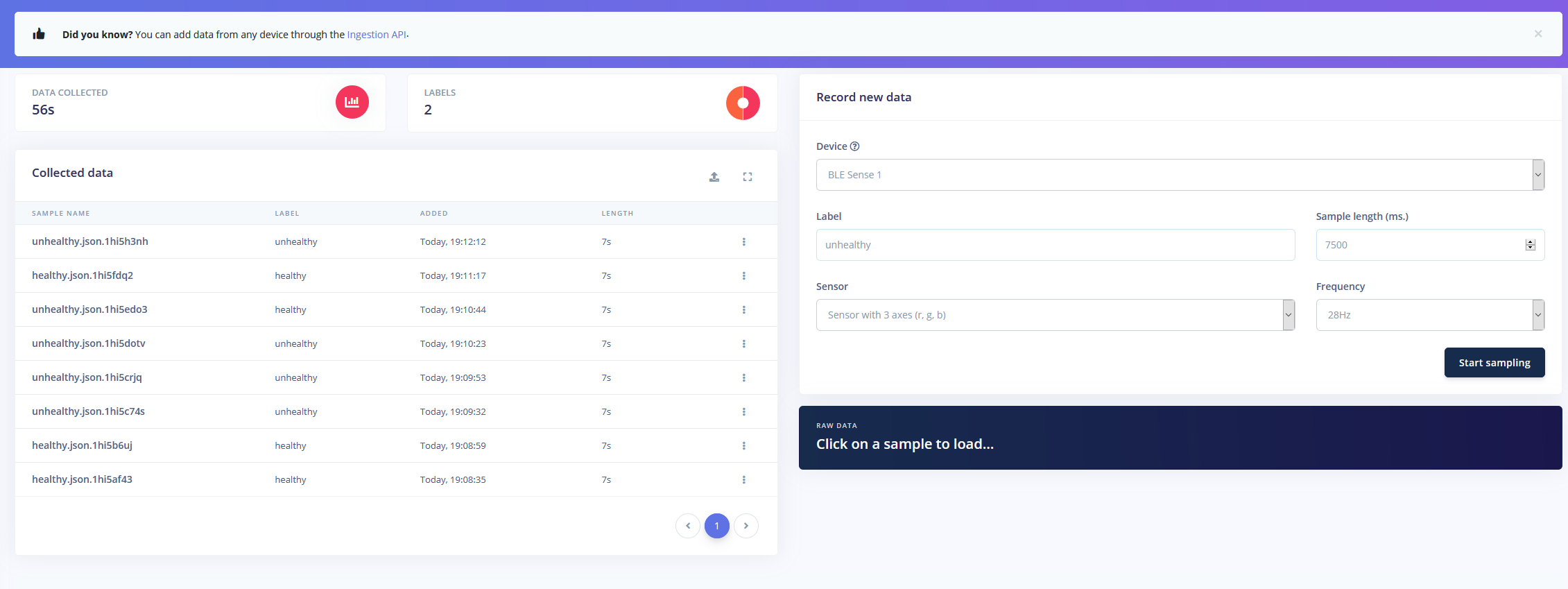Go to the next page of samples
This screenshot has width=1568, height=589.
pos(746,526)
